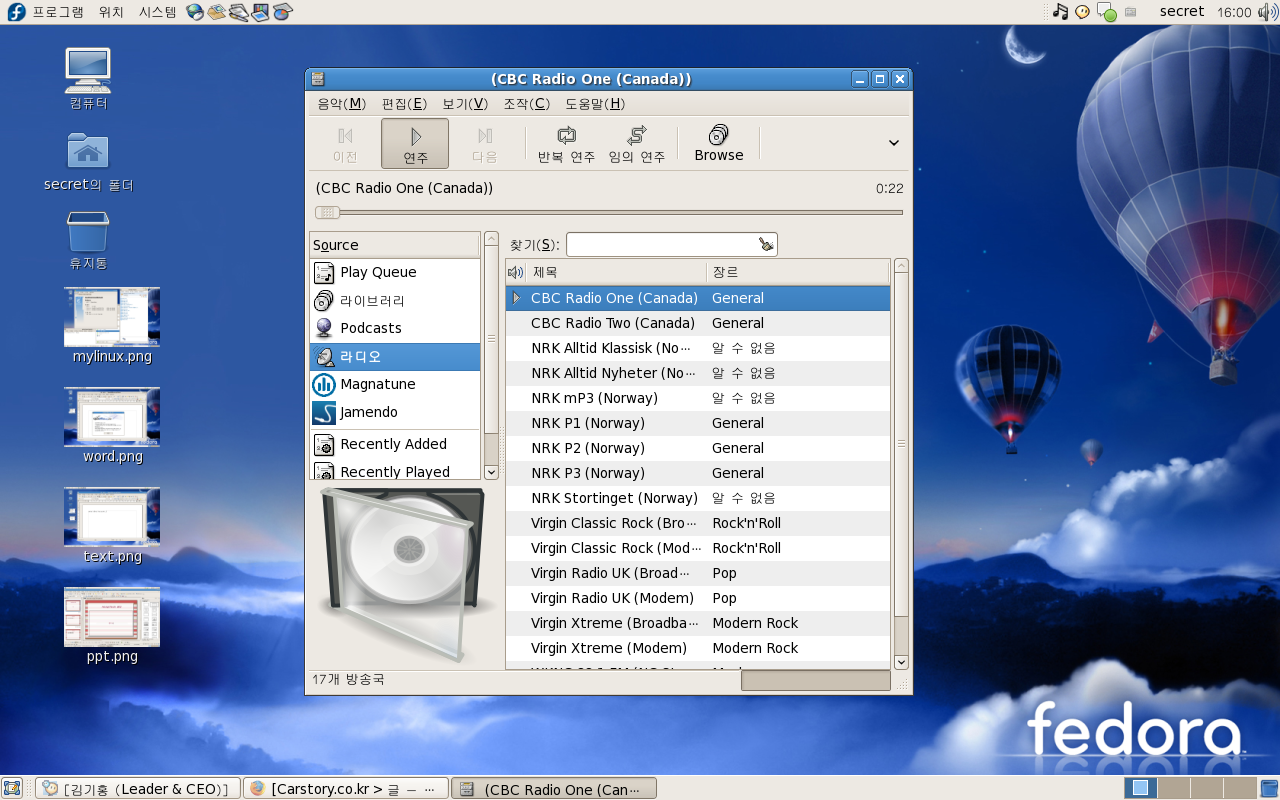
Task: Select Virgin Radio UK (Modem) station
Action: 698,598
